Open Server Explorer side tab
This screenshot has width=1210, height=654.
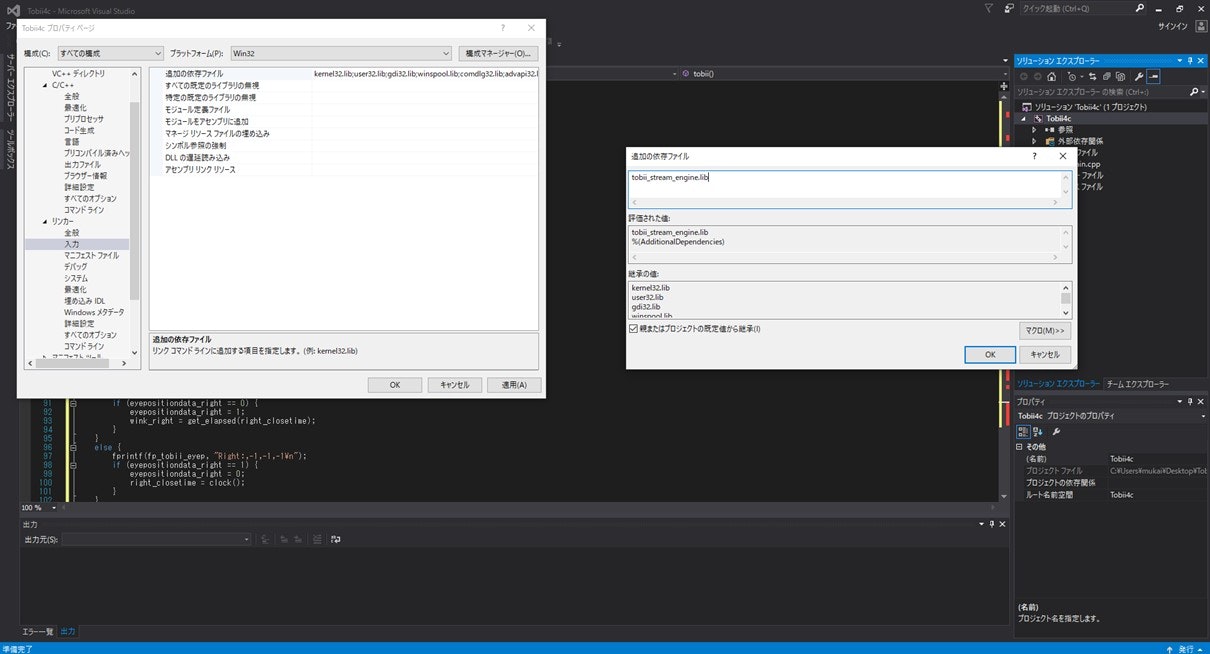(x=9, y=88)
